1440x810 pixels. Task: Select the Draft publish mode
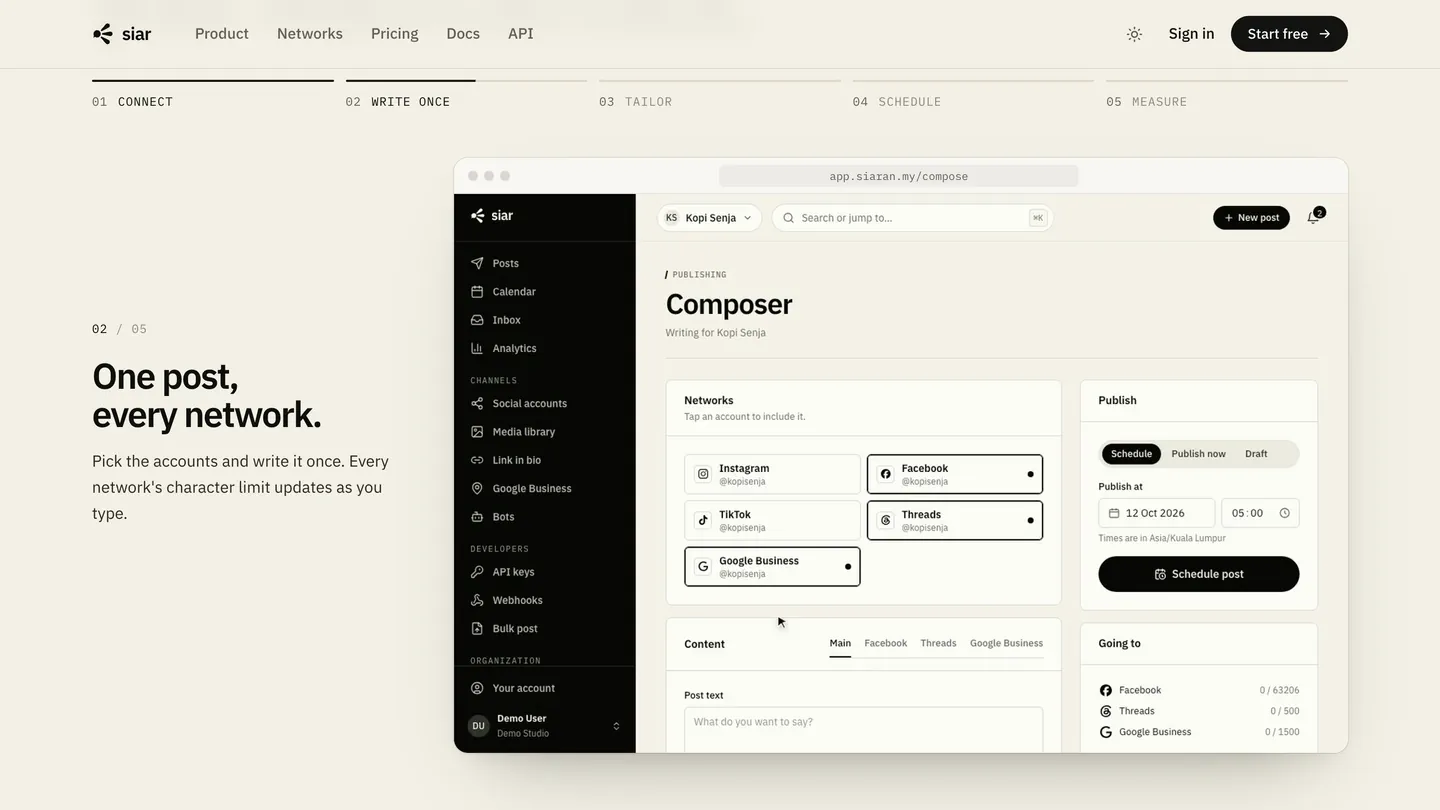(1256, 454)
